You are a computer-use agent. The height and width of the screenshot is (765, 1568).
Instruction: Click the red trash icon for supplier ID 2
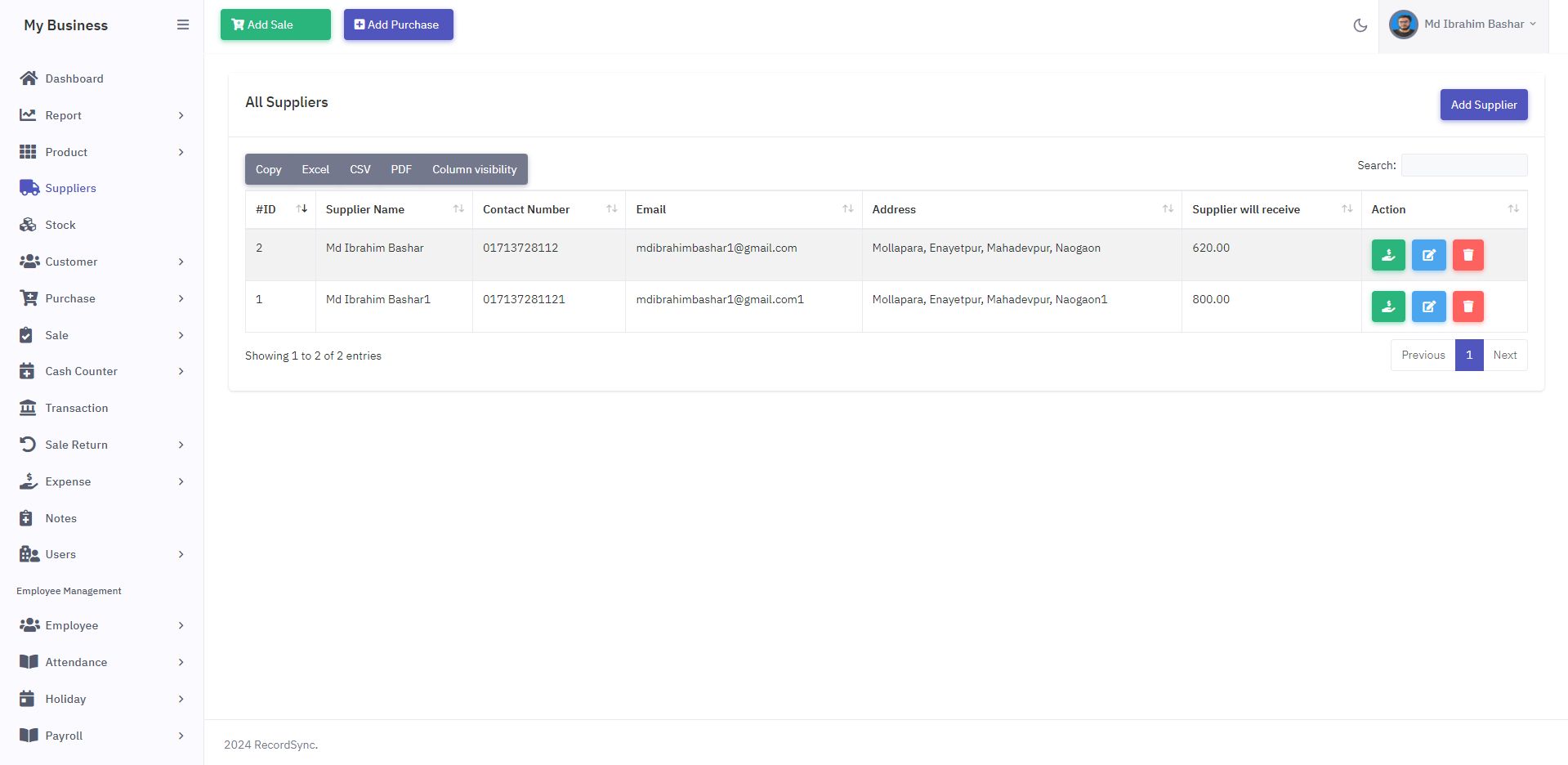1467,255
